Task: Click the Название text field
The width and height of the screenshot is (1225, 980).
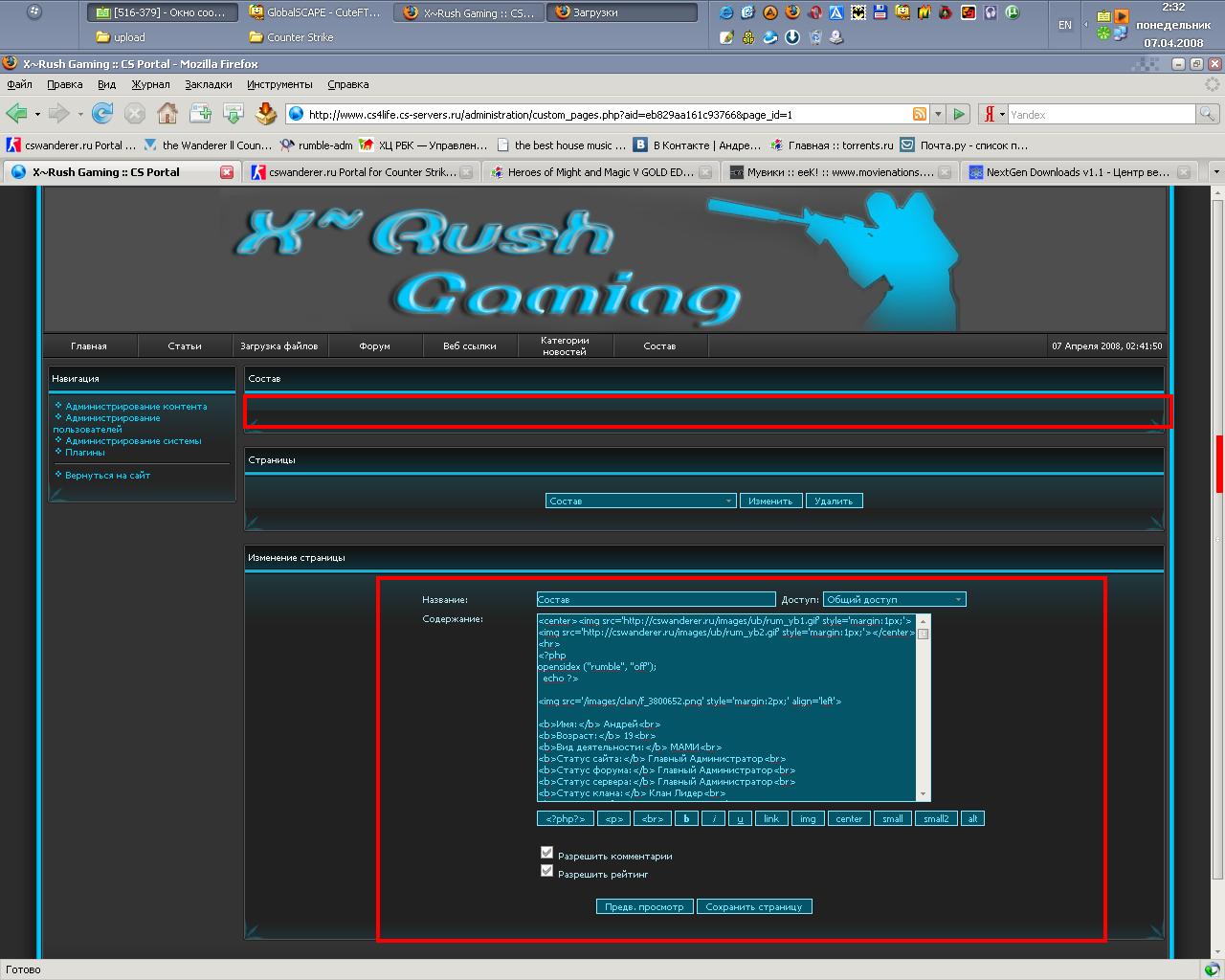Action: [x=656, y=599]
